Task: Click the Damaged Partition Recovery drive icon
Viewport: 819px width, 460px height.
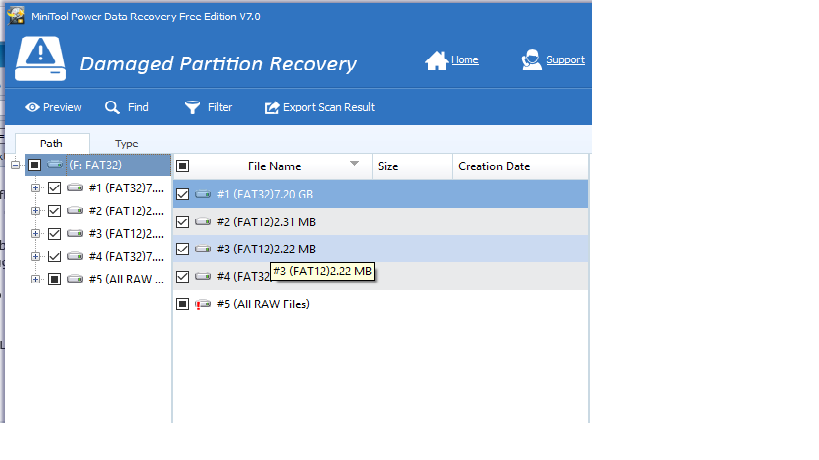Action: coord(41,58)
